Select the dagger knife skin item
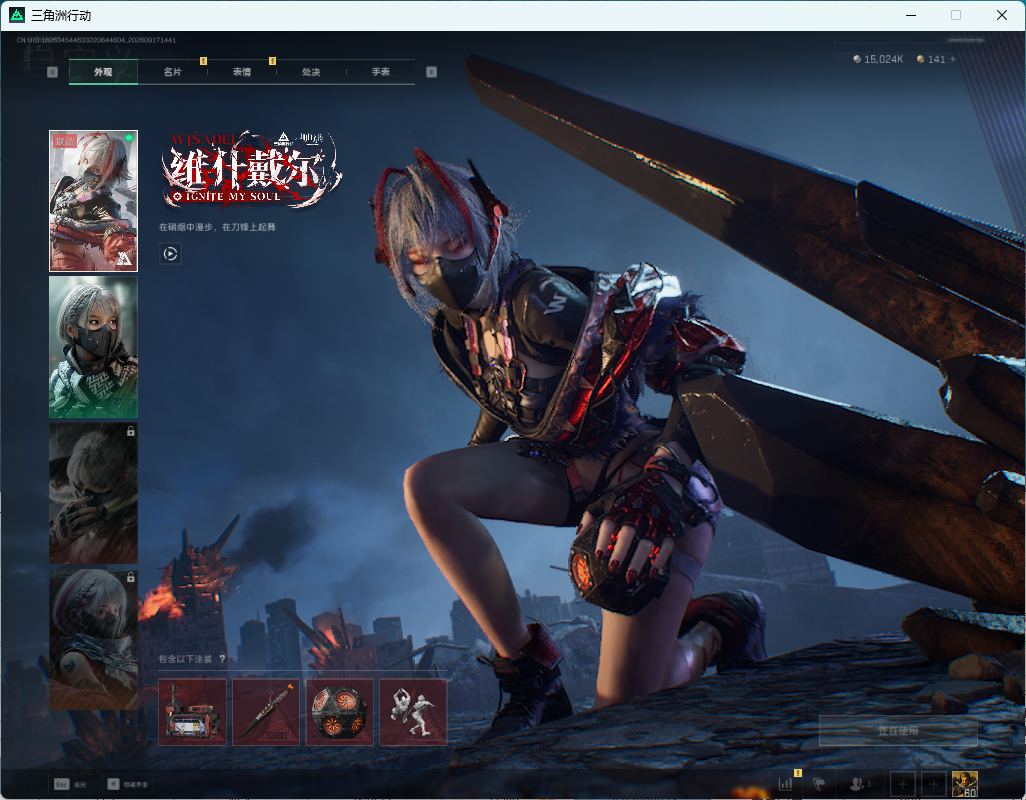Screen dimensions: 1026x800 point(266,712)
